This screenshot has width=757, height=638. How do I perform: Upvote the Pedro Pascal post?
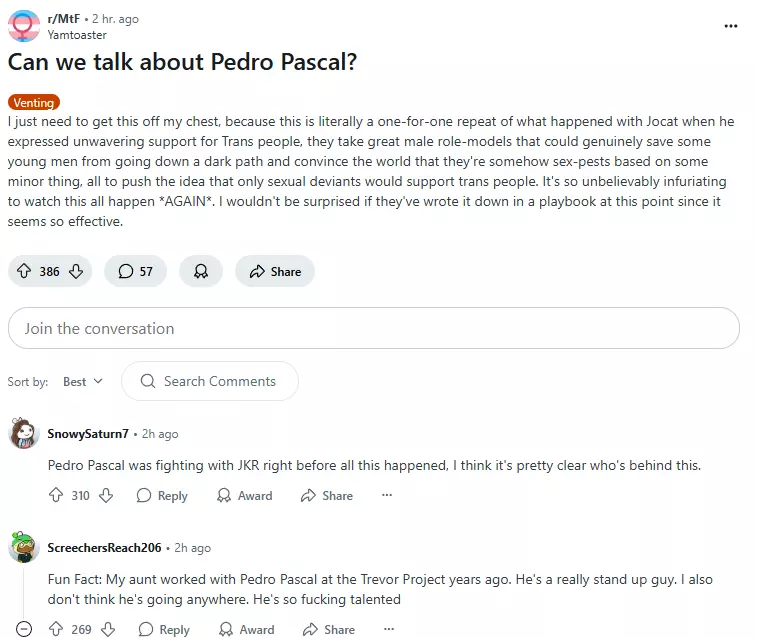point(25,271)
